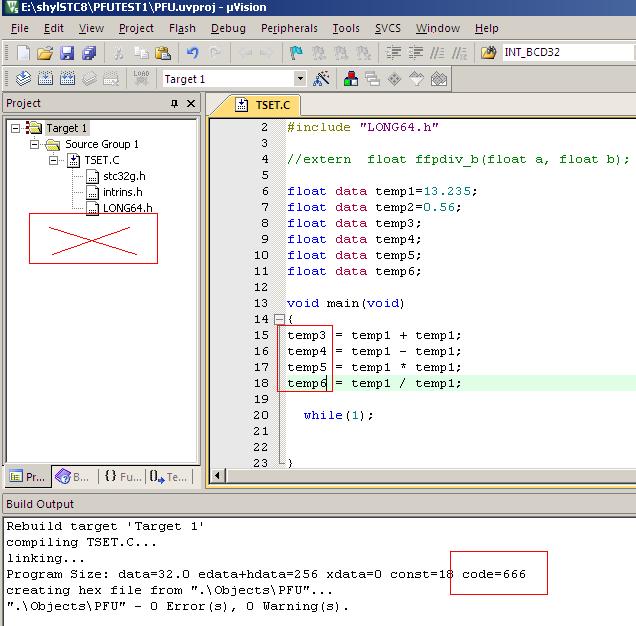Viewport: 636px width, 626px height.
Task: Click the Uncomment Selection icon
Action: [460, 53]
